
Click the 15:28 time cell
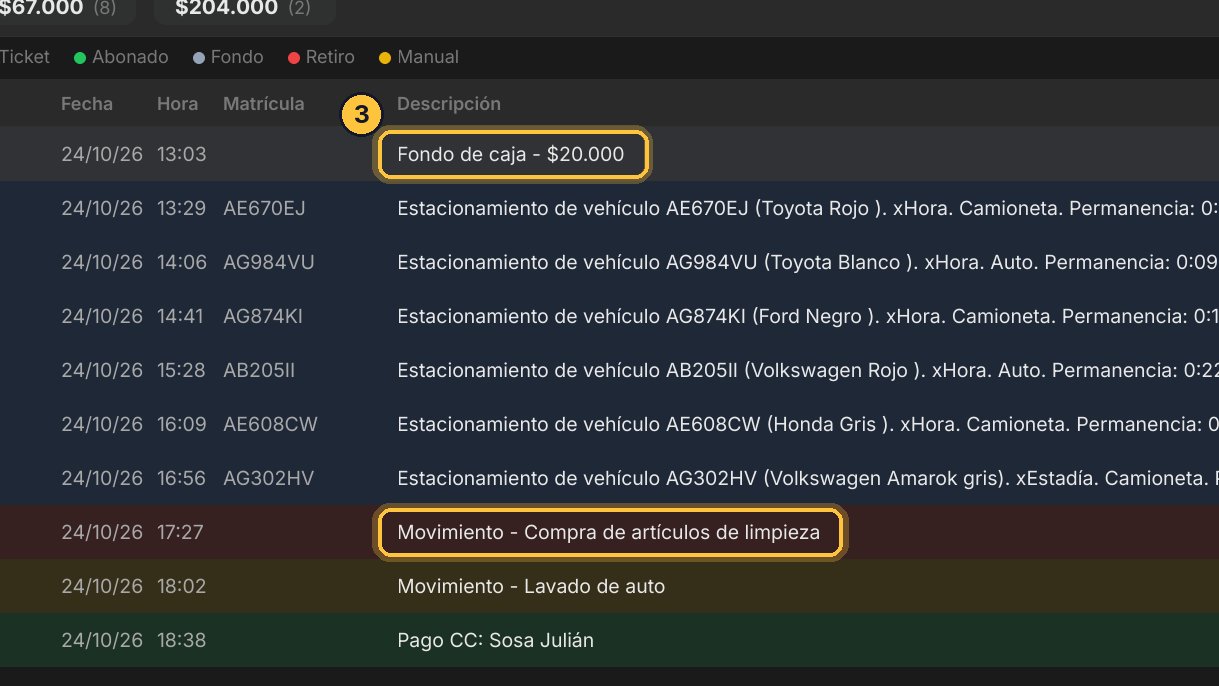181,370
